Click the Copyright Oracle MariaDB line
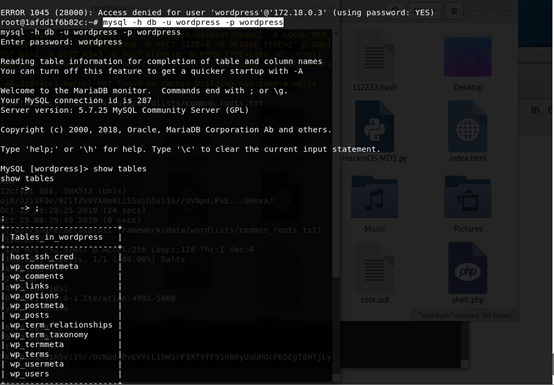The width and height of the screenshot is (554, 385). click(x=166, y=130)
